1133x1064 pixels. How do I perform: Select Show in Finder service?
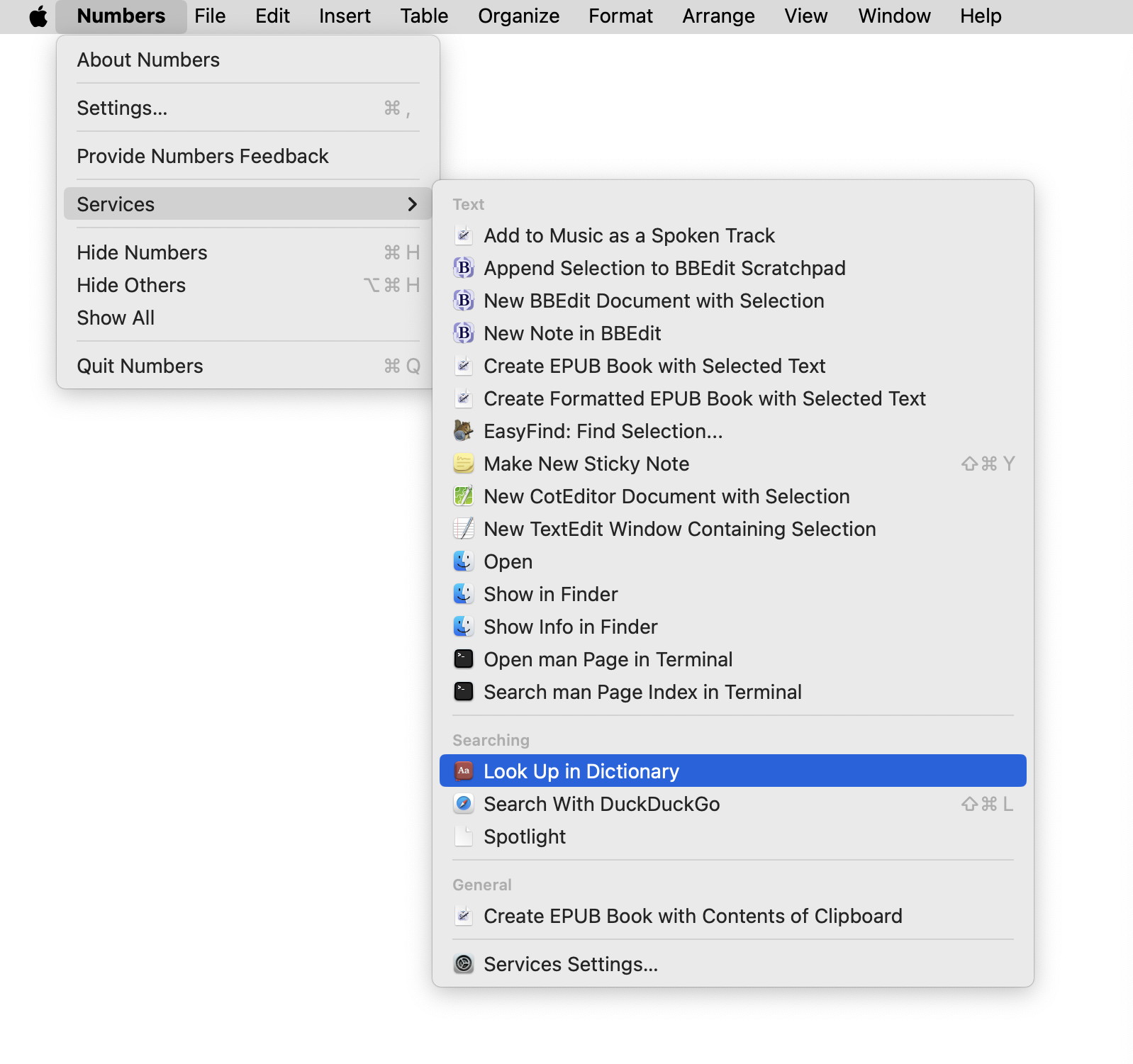pos(733,594)
